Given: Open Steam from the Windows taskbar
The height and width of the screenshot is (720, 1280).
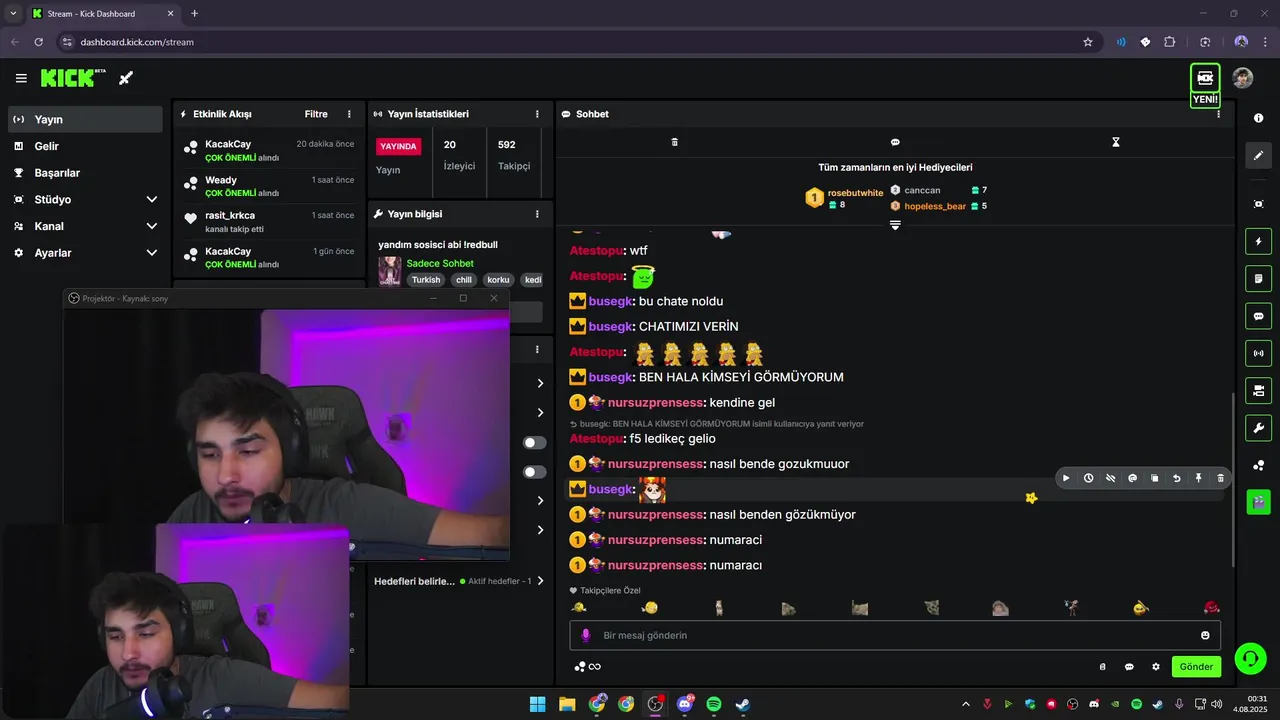Looking at the screenshot, I should 743,704.
